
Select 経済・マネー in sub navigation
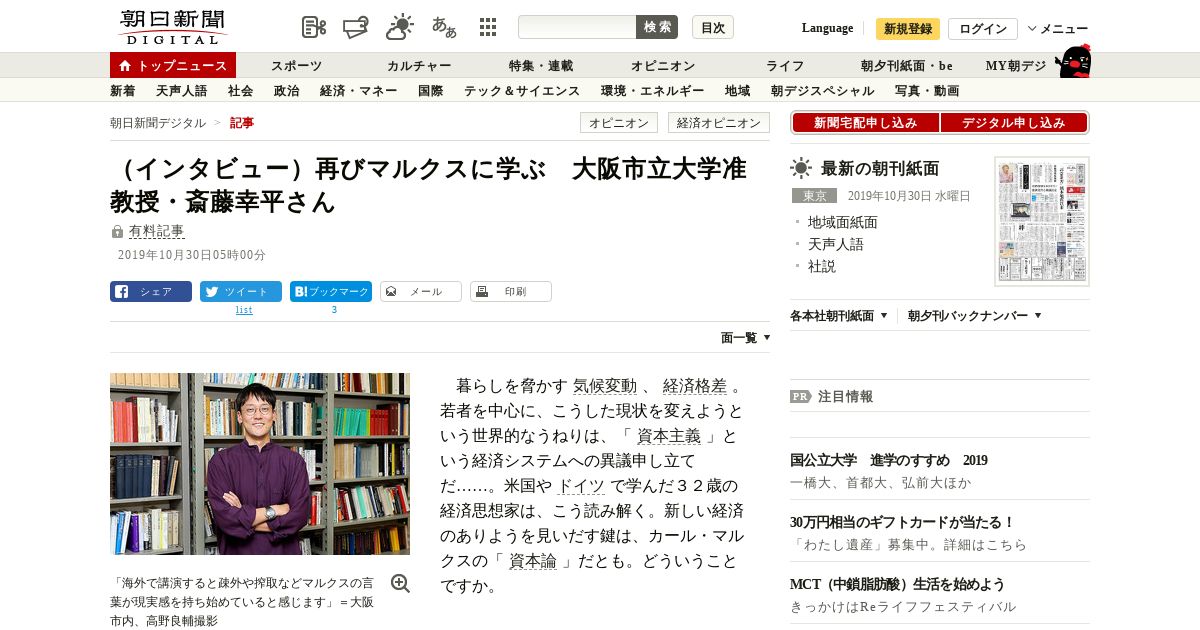(359, 91)
